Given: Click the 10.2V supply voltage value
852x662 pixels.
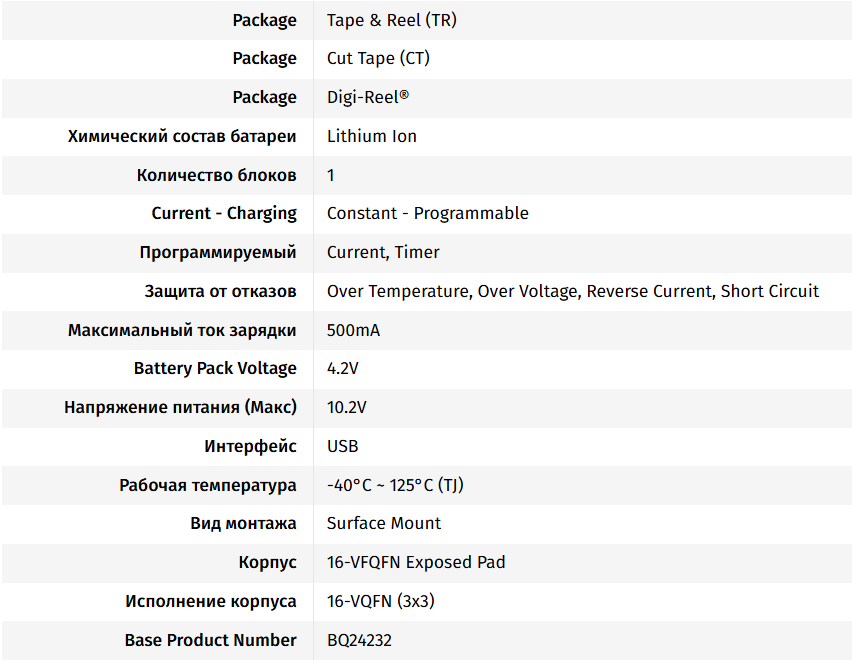Looking at the screenshot, I should tap(346, 407).
